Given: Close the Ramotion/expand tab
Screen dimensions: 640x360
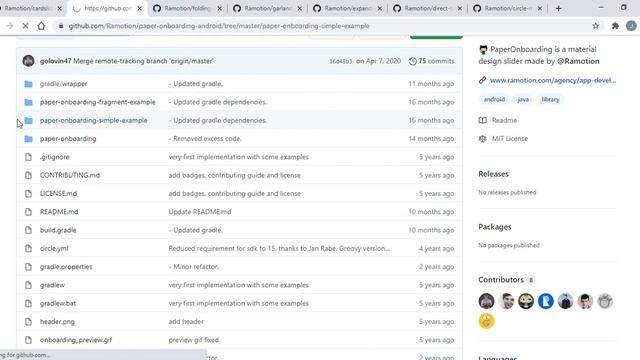Looking at the screenshot, I should coord(380,8).
